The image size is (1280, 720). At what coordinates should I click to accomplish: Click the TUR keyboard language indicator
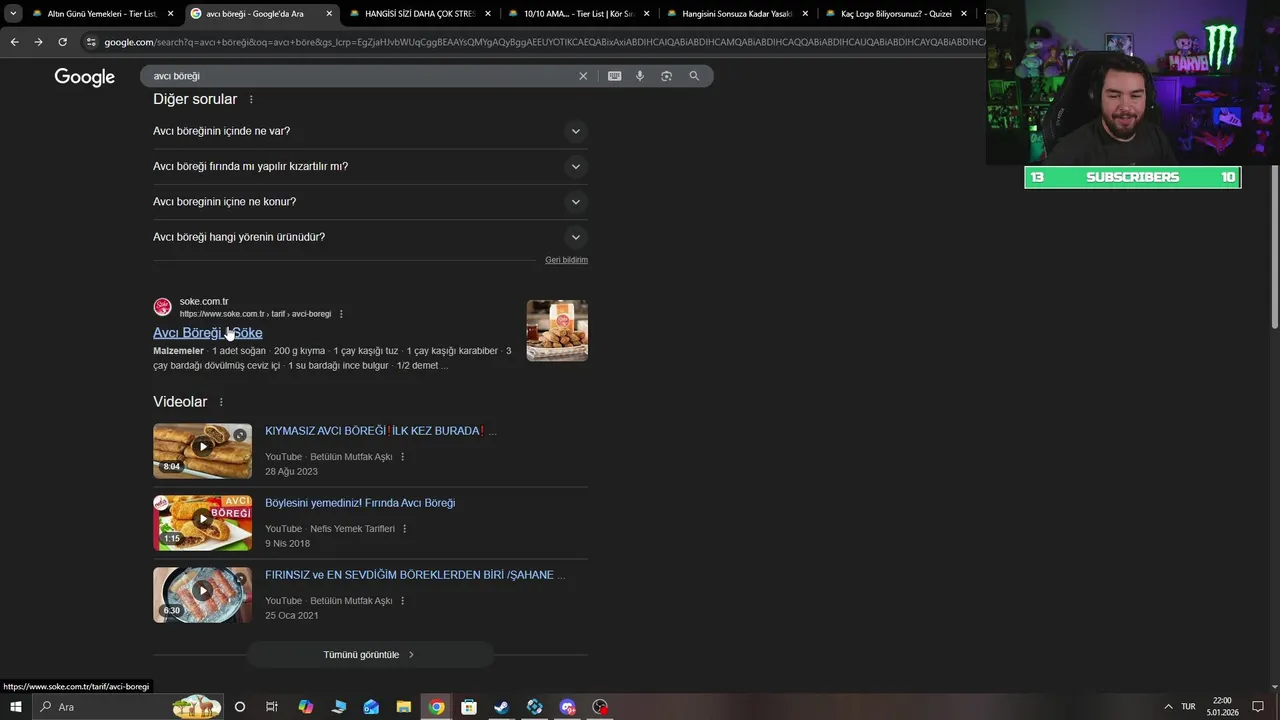click(1188, 707)
